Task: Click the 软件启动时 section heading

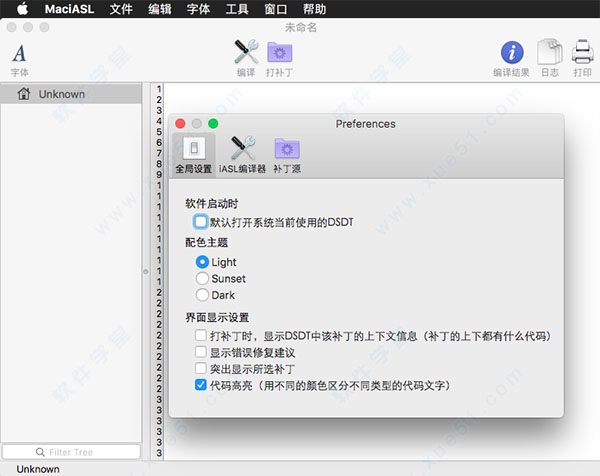Action: (212, 204)
